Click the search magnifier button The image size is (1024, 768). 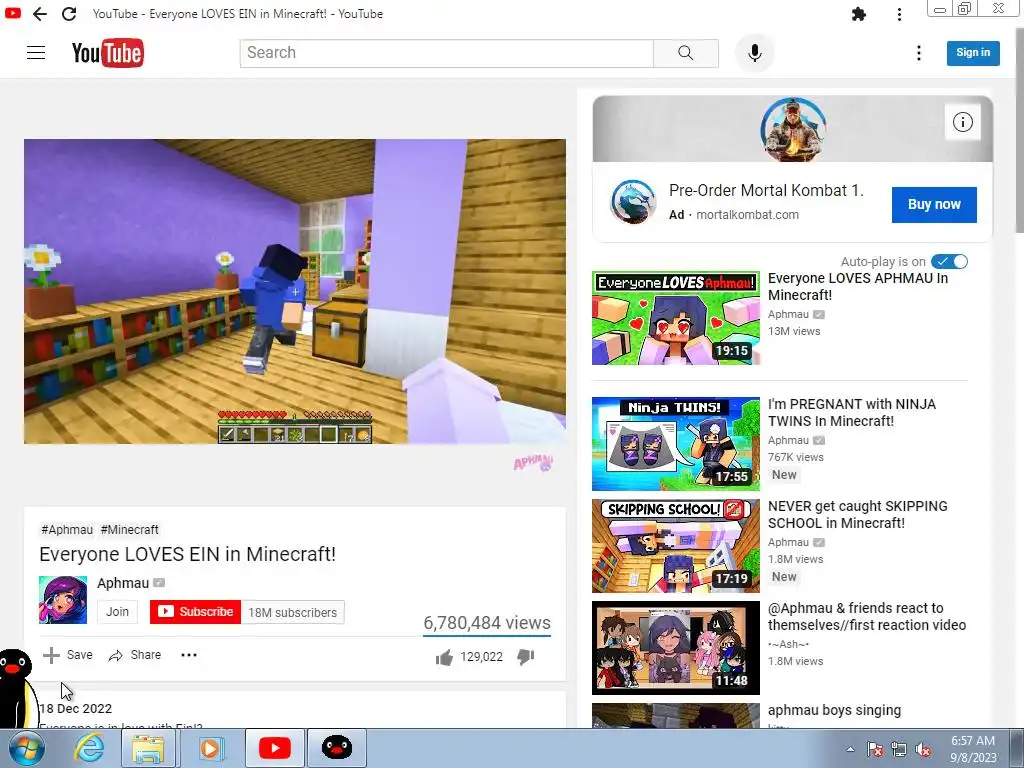click(686, 53)
